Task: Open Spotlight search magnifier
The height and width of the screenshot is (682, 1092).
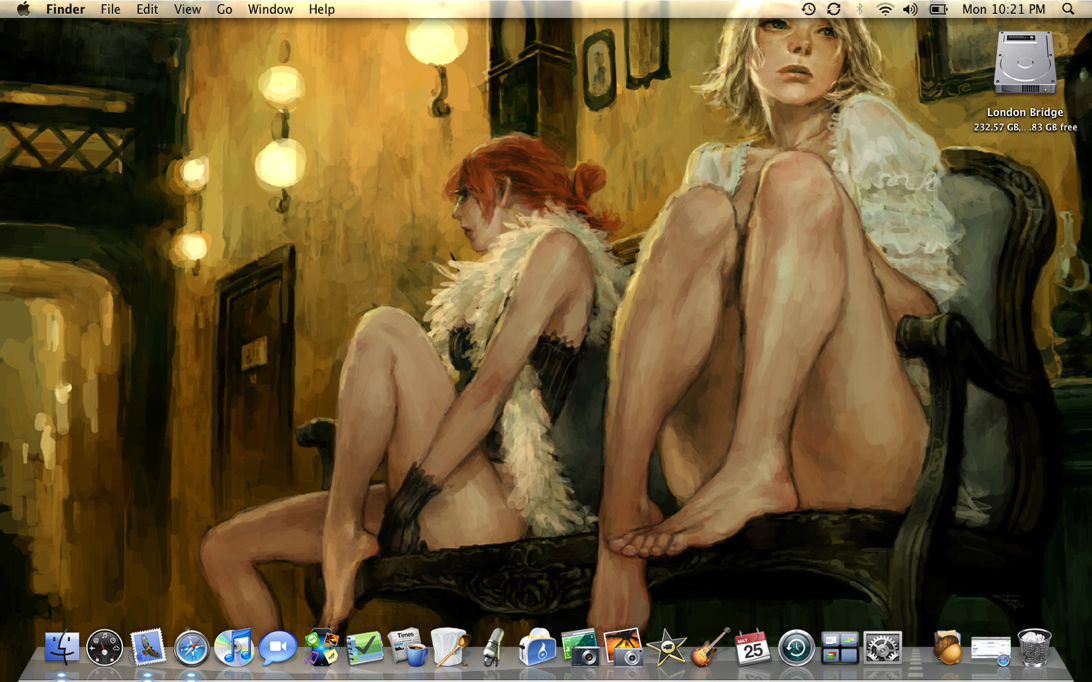Action: pos(1068,9)
